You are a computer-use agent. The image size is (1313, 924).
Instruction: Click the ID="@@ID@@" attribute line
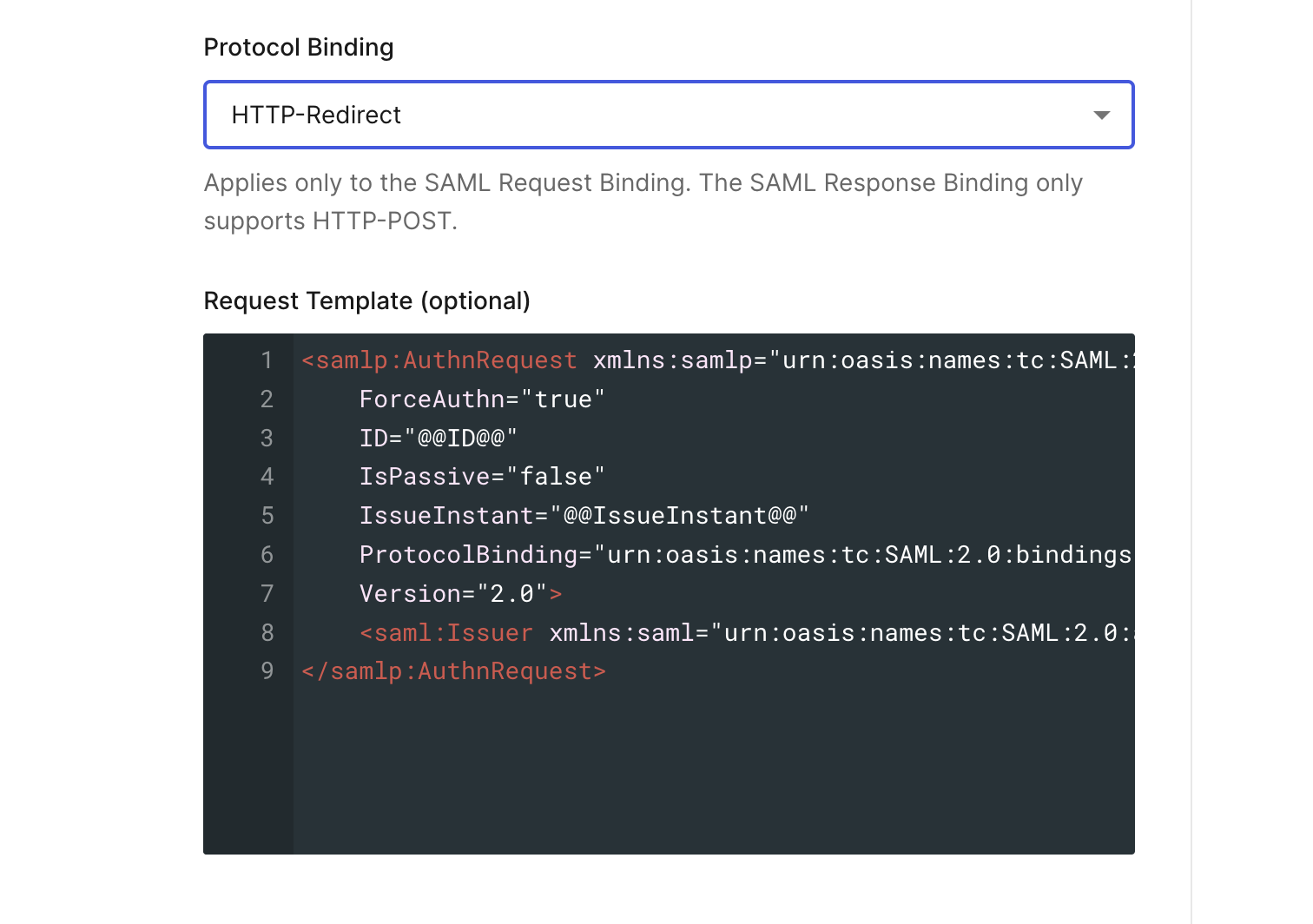pyautogui.click(x=438, y=439)
